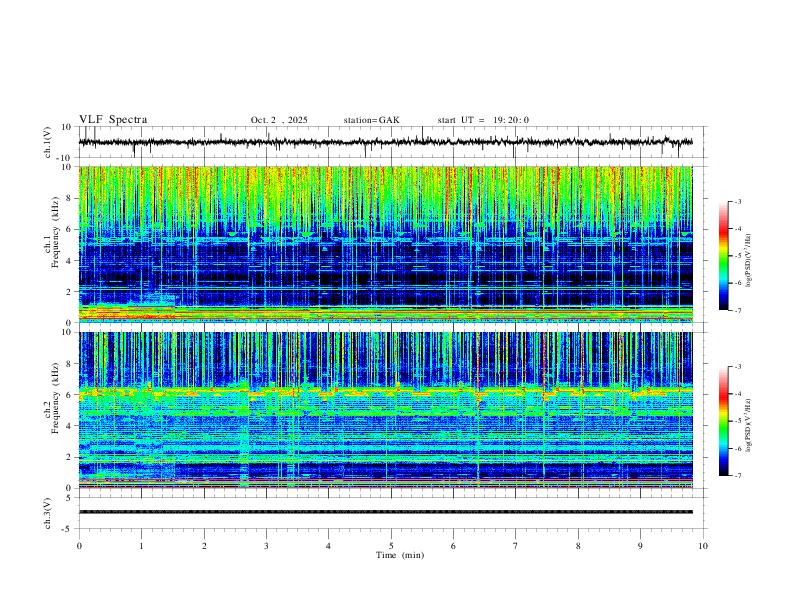Click the lower colorbar beside ch.2 spectrogram
The image size is (792, 612).
723,421
